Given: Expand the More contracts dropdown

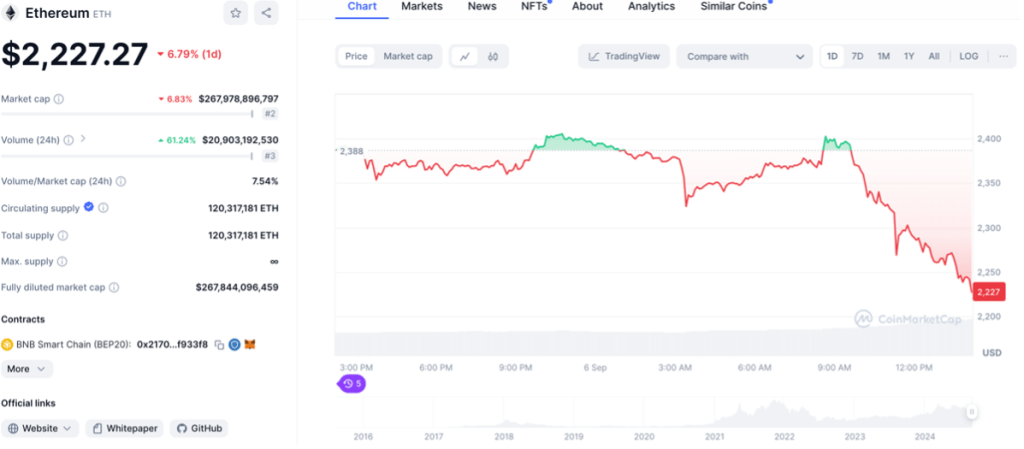Looking at the screenshot, I should tap(27, 369).
